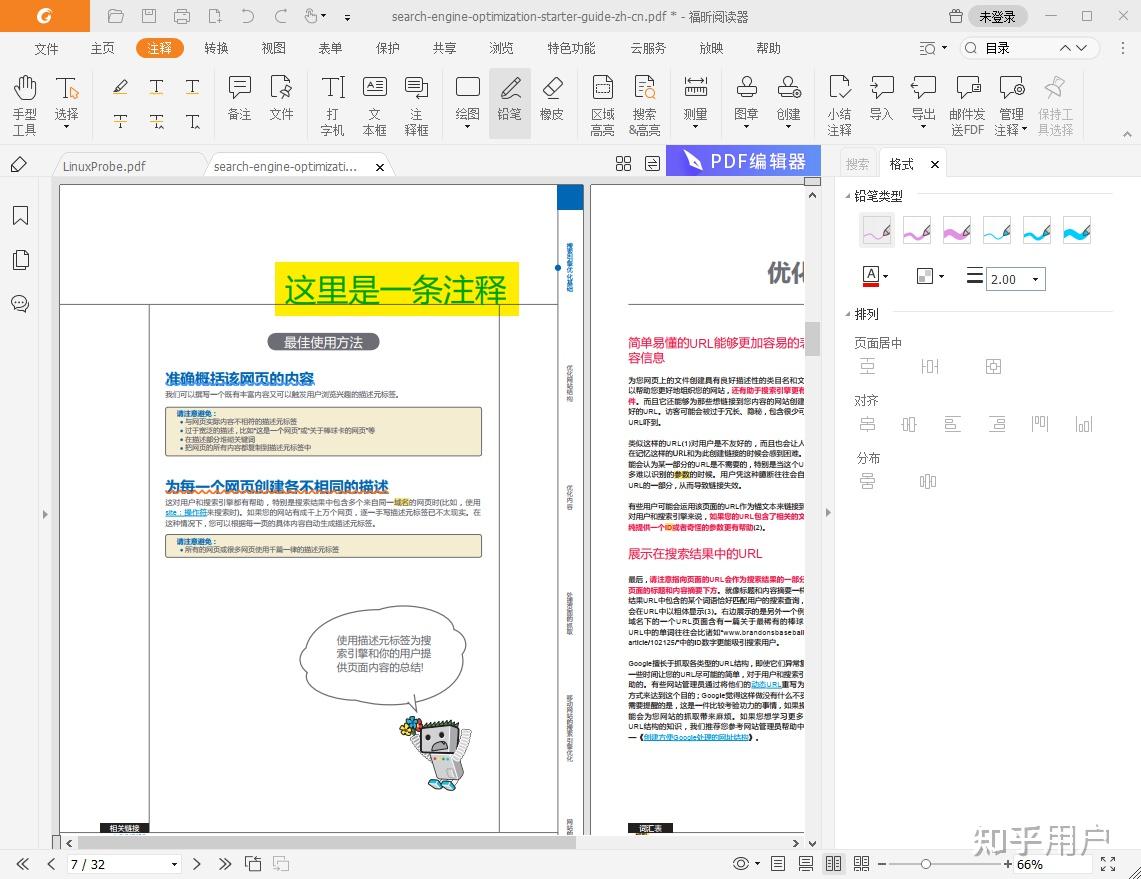1141x879 pixels.
Task: Open Search & Highlight tool (搜索&高亮)
Action: tap(645, 106)
